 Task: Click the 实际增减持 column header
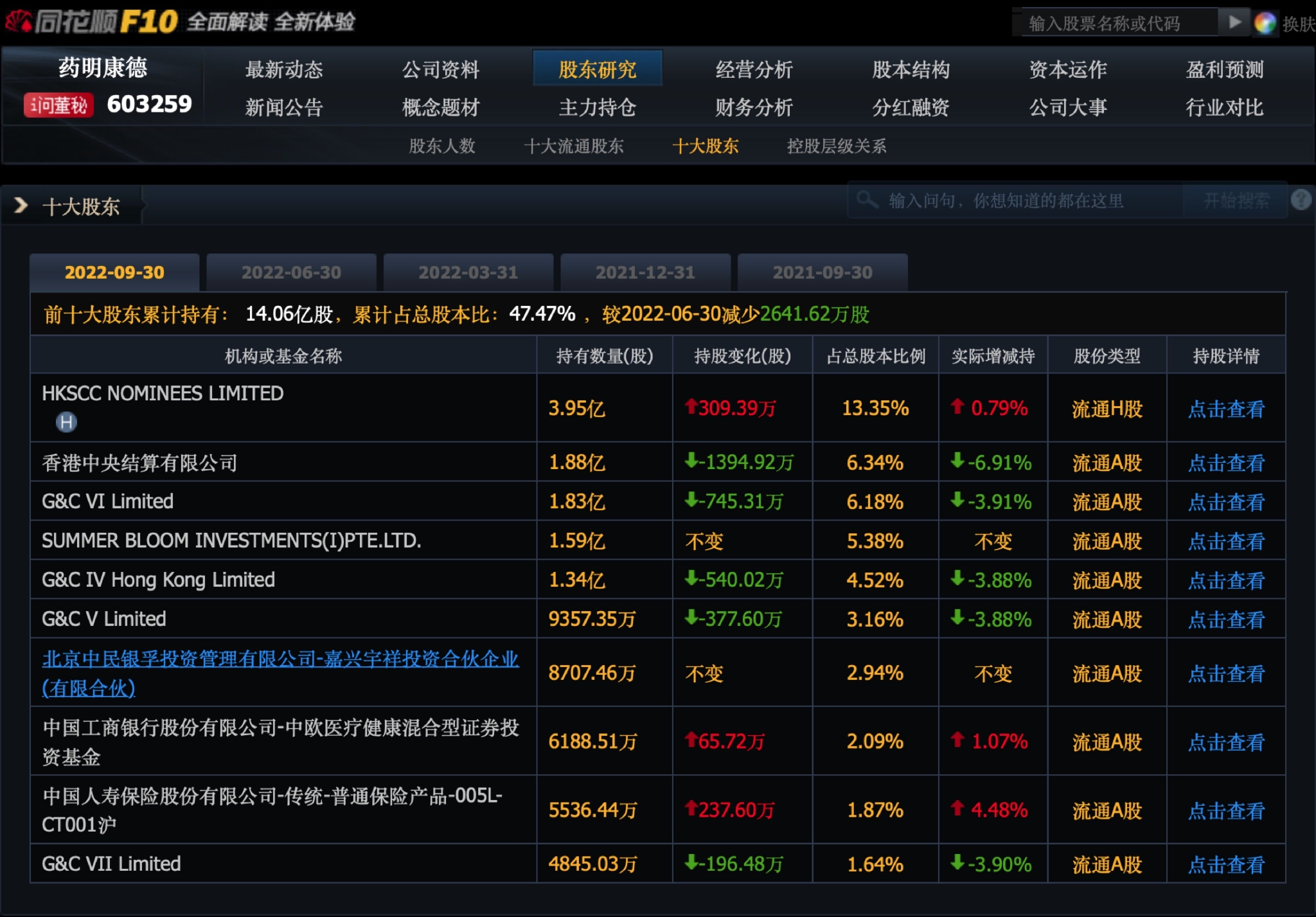point(993,356)
